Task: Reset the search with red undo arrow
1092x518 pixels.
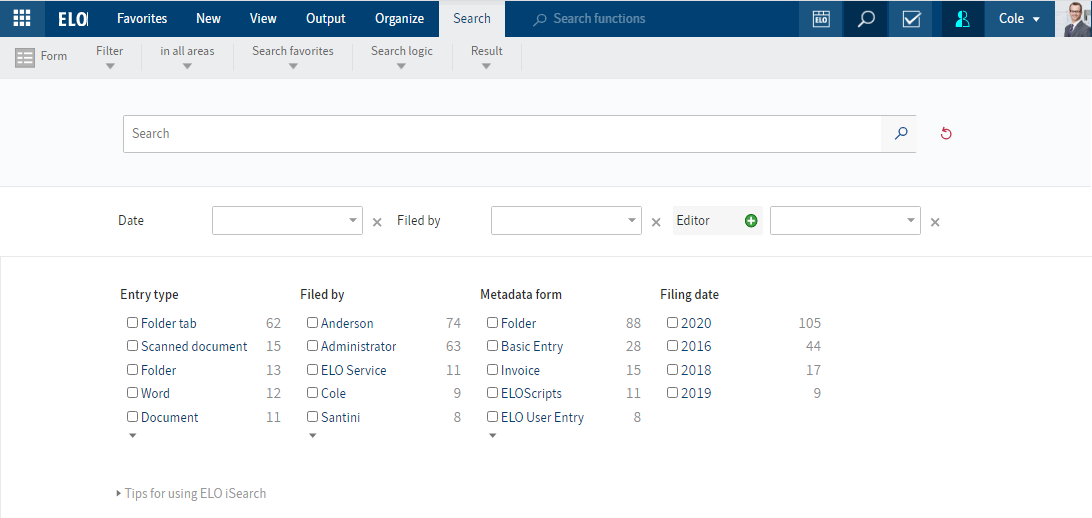Action: coord(946,134)
